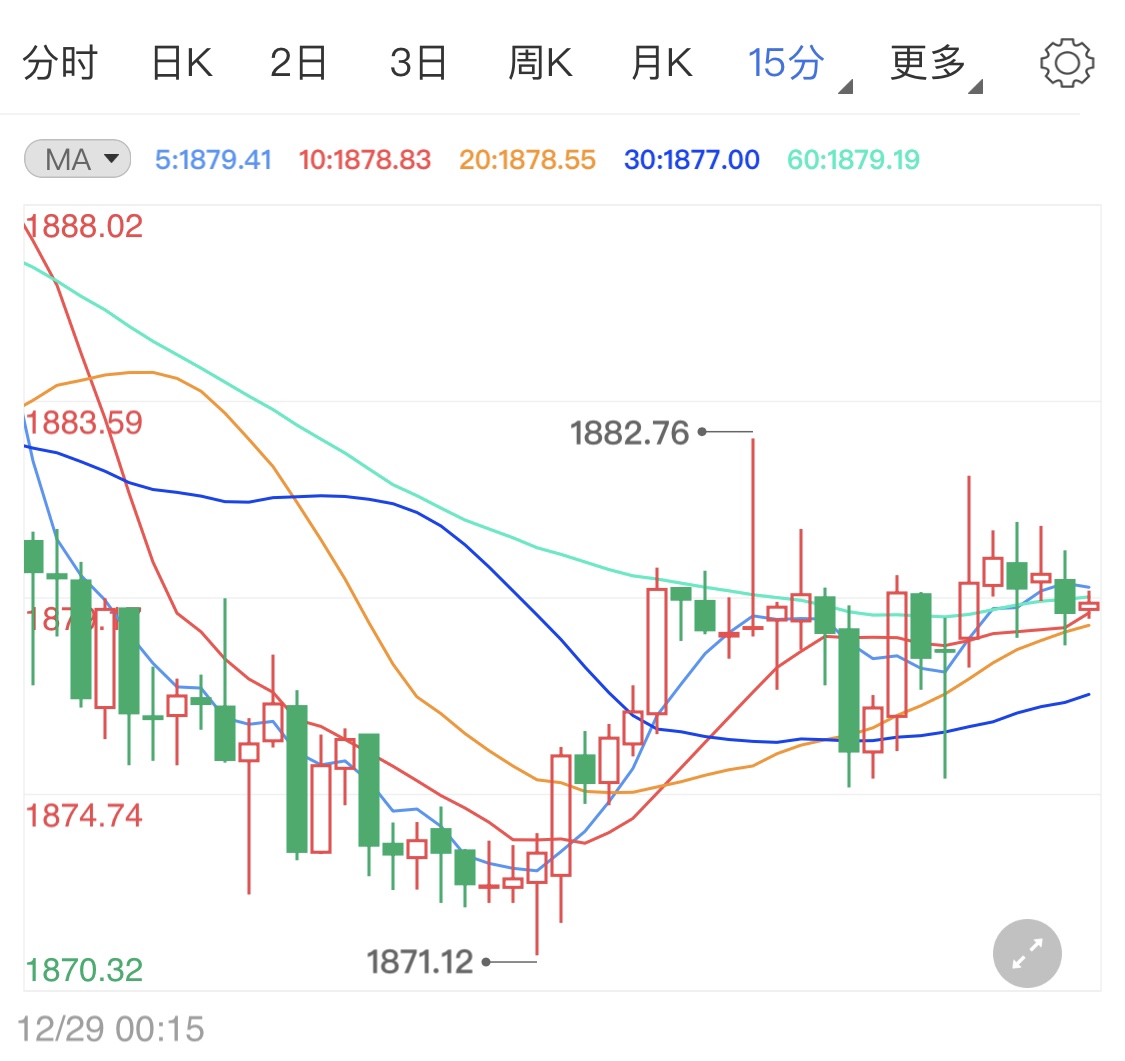Screen dimensions: 1125x1061
Task: Select the 3日 chart tab
Action: tap(418, 62)
